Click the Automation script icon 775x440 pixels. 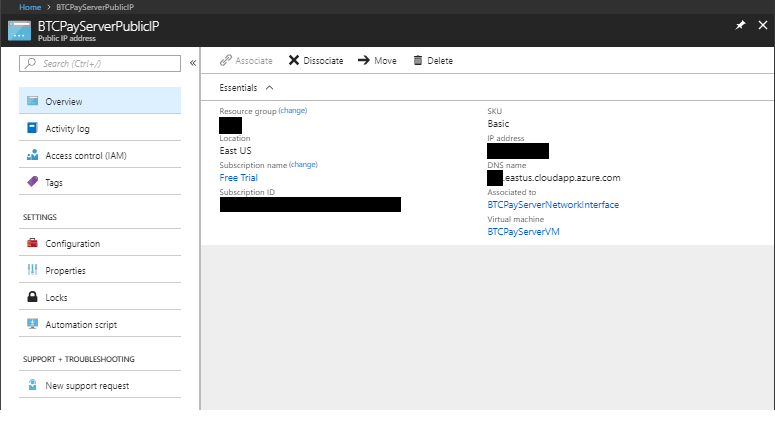pyautogui.click(x=32, y=324)
